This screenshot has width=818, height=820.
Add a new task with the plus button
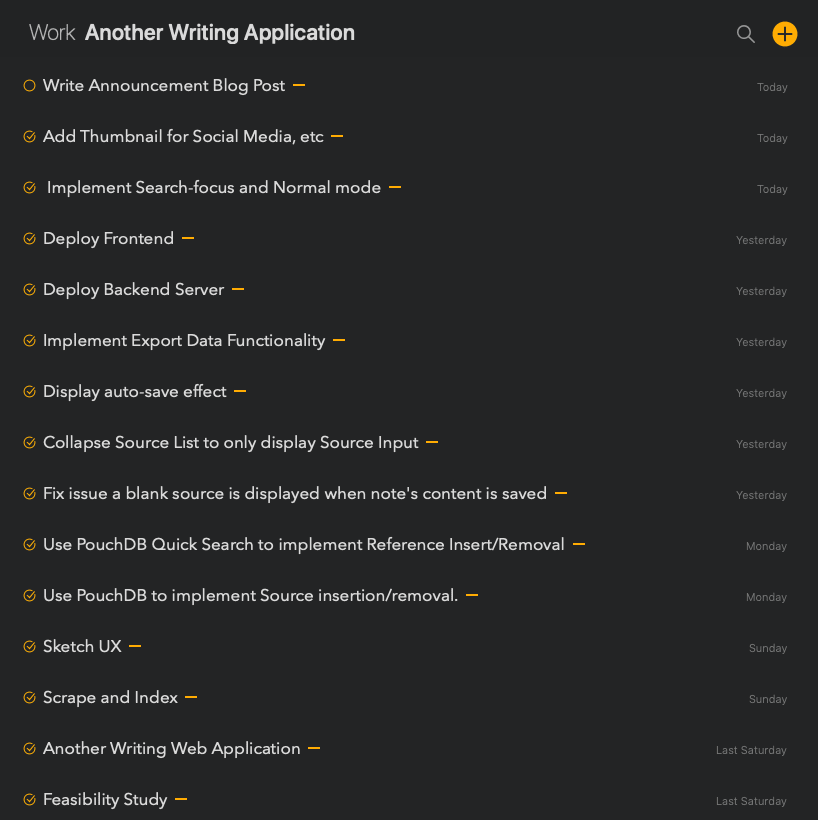785,34
